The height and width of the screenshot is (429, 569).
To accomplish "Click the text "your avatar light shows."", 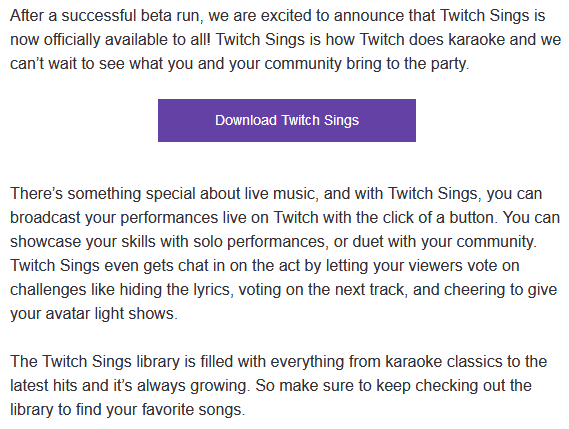I will (x=94, y=313).
